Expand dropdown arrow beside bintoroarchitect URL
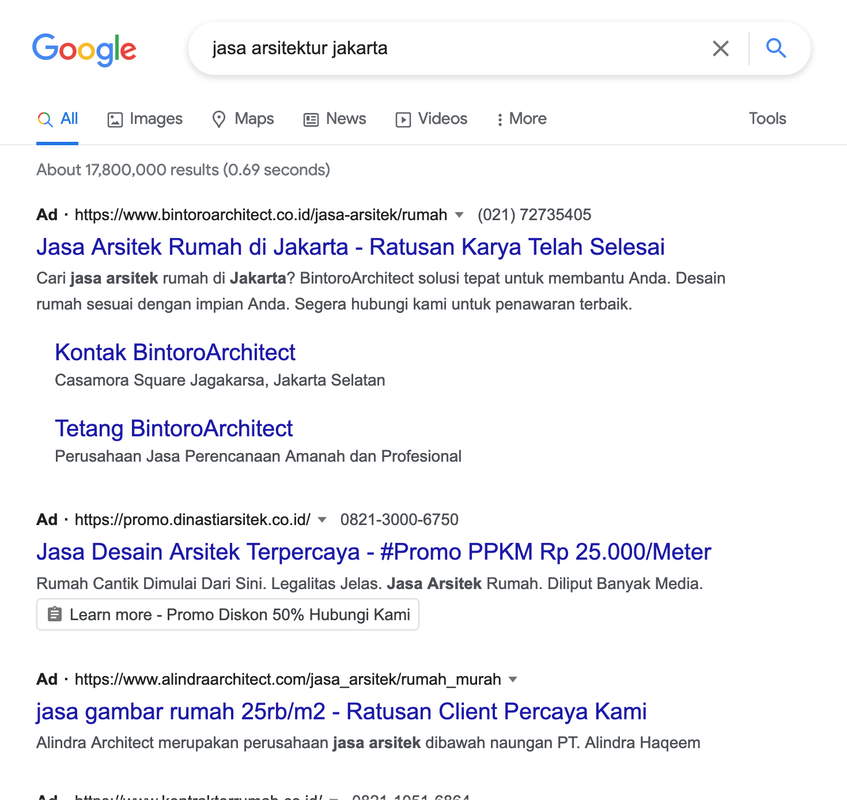Image resolution: width=847 pixels, height=800 pixels. 459,215
